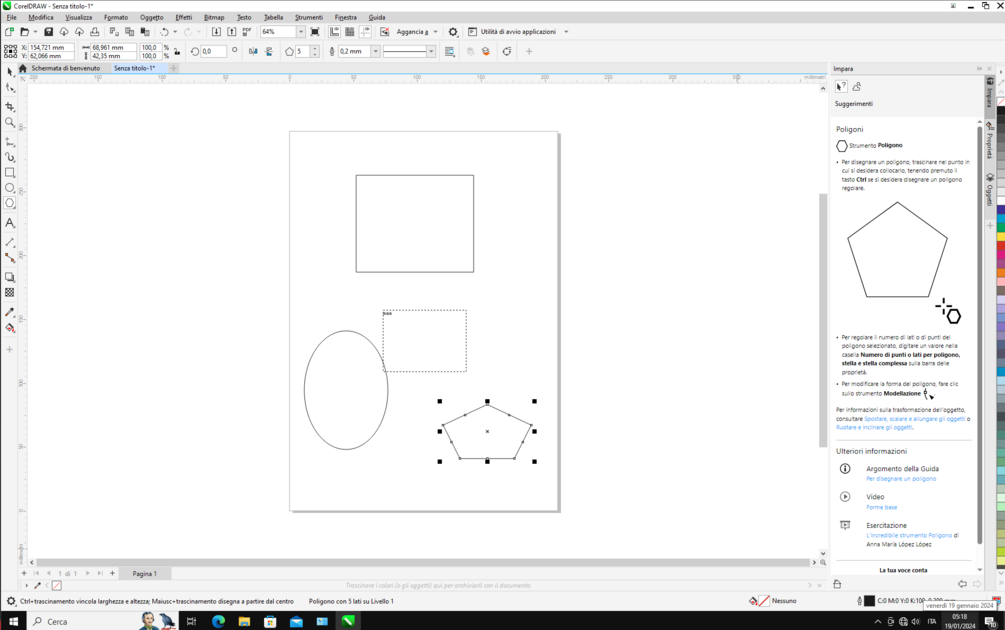Select the Zoom magnifier tool
This screenshot has height=630, width=1005.
click(x=10, y=122)
